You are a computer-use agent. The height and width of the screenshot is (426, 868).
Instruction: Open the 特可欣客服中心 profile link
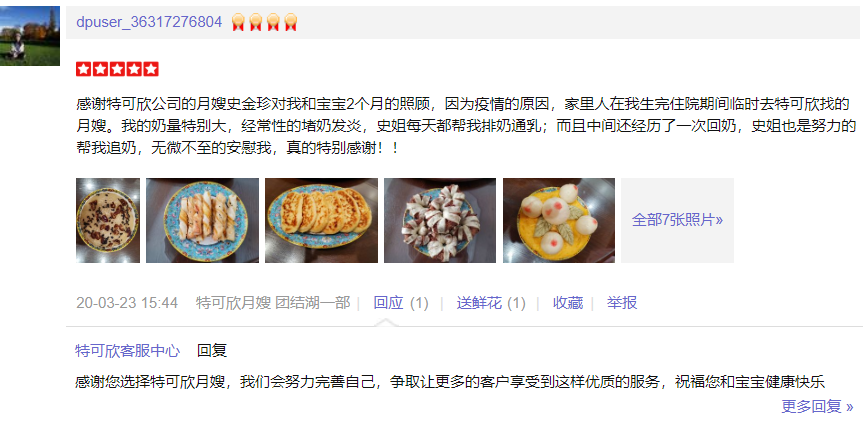point(127,351)
